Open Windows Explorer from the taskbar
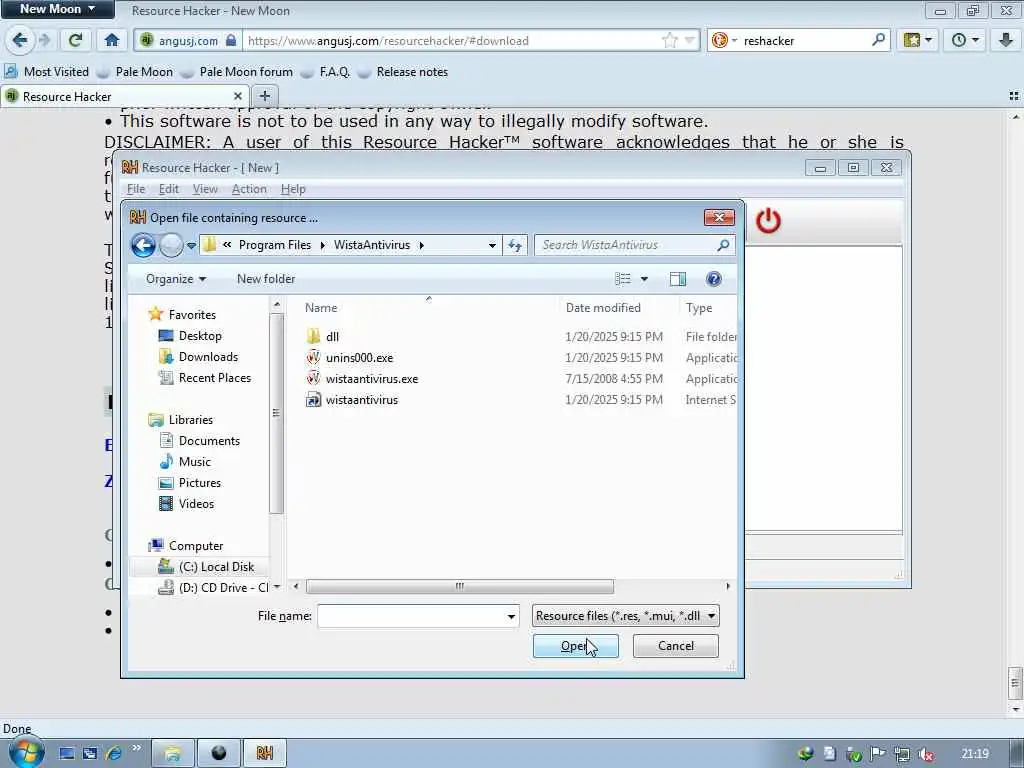 (173, 753)
